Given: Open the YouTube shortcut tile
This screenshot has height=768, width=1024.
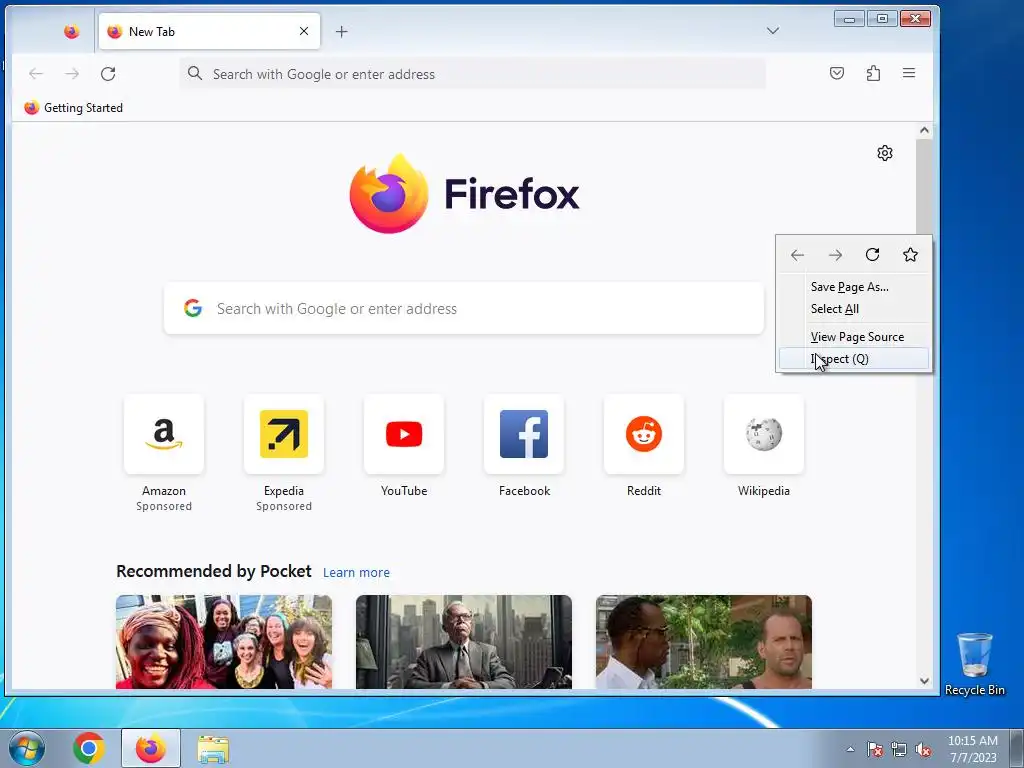Looking at the screenshot, I should [x=404, y=434].
